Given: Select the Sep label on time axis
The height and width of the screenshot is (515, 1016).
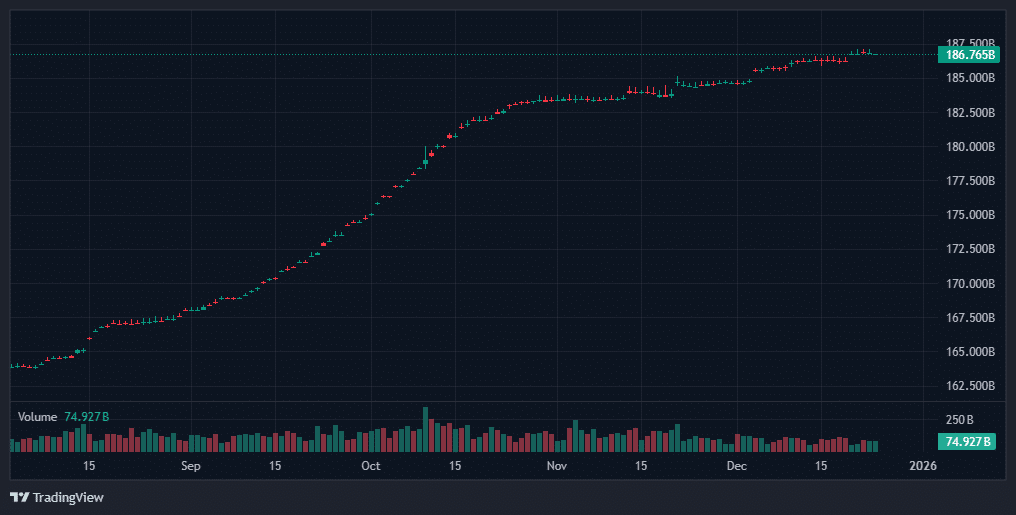Looking at the screenshot, I should (191, 466).
